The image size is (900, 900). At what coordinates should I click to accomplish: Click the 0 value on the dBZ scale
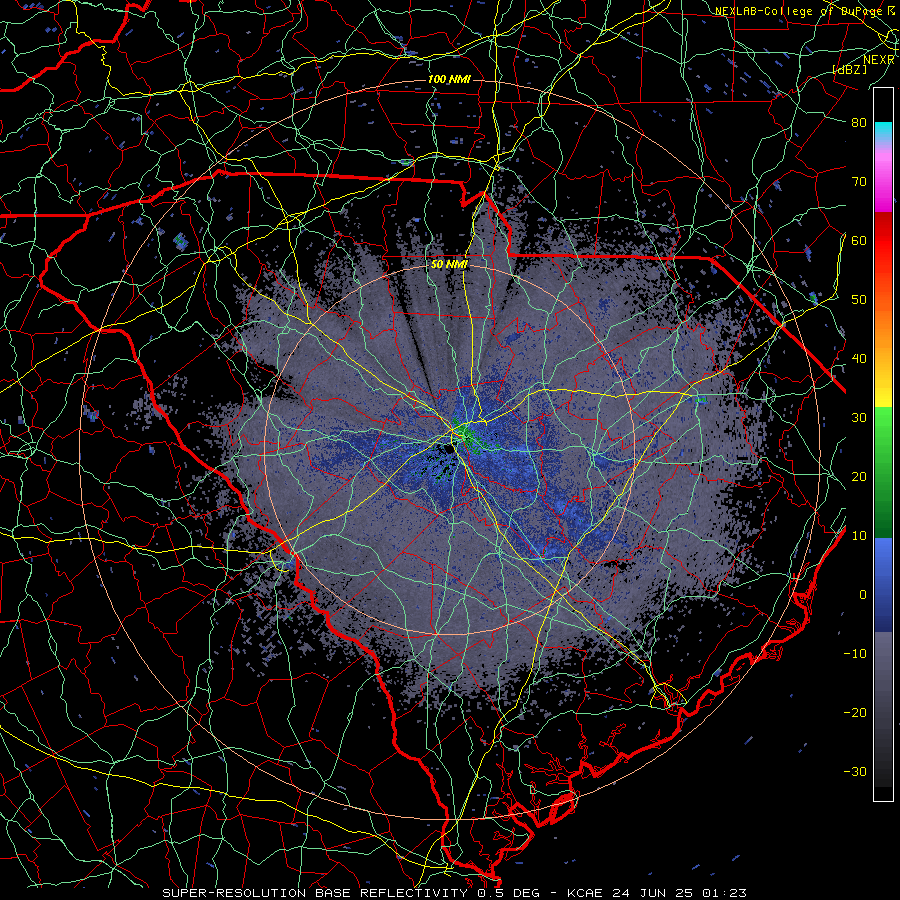pyautogui.click(x=863, y=595)
